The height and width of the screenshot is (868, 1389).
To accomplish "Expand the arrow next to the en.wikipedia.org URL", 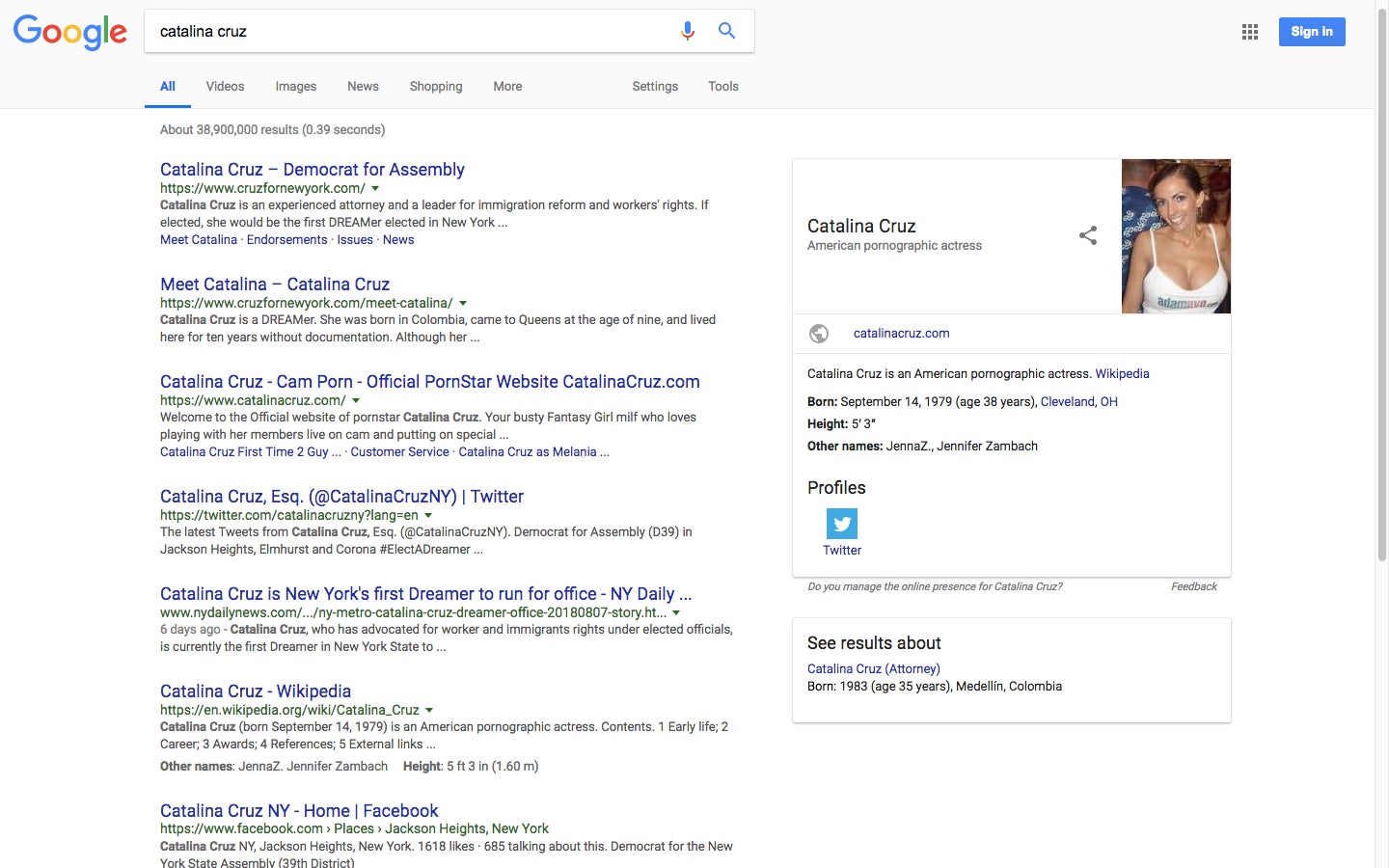I will click(429, 711).
